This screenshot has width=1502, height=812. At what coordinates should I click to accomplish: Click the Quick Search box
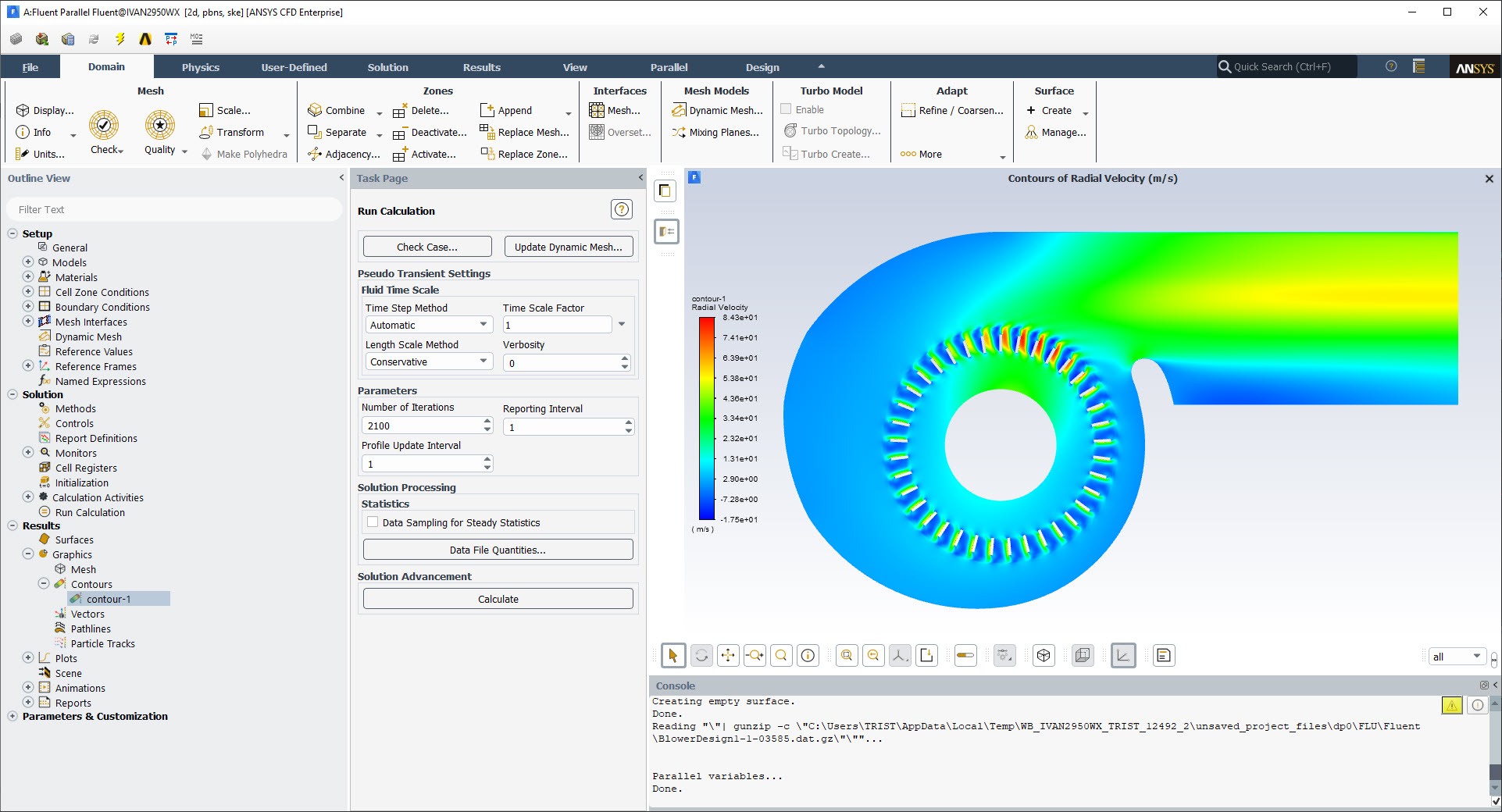point(1286,67)
